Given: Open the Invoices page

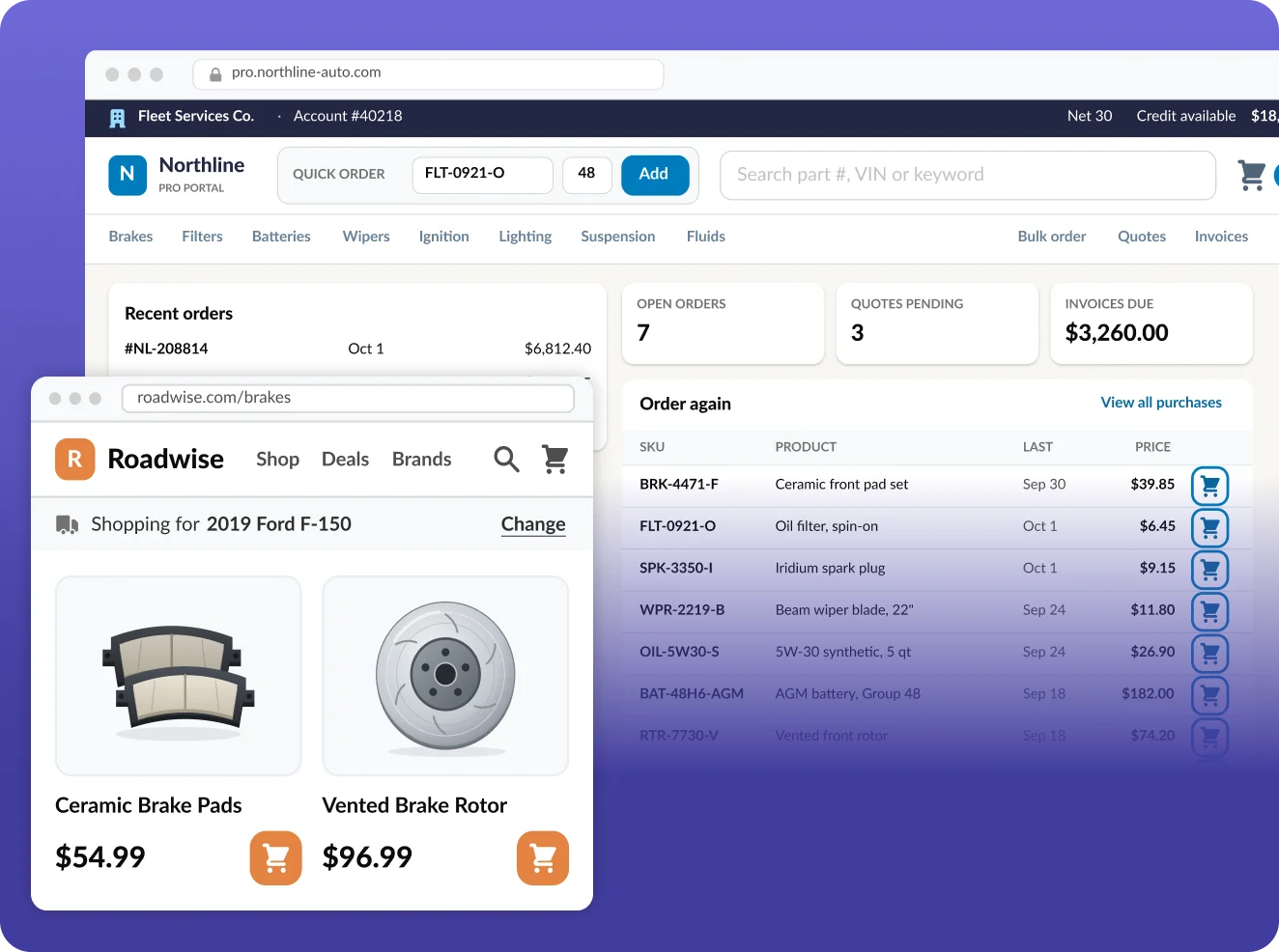Looking at the screenshot, I should pyautogui.click(x=1221, y=237).
